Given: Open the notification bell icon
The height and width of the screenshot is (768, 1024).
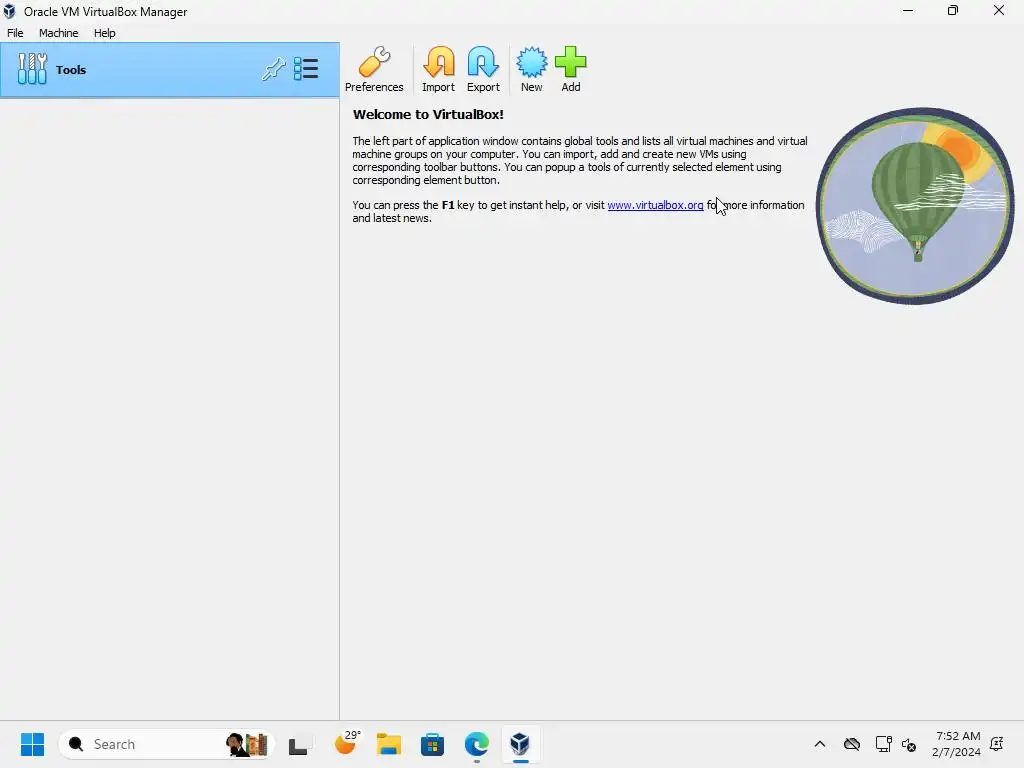Looking at the screenshot, I should [997, 744].
